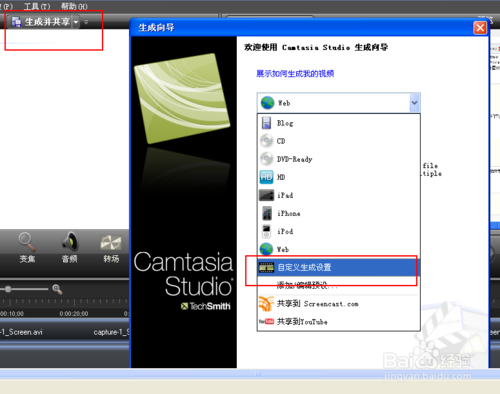Screen dimensions: 500x394
Task: Open the 展示如何生成我的视频 help link
Action: (x=295, y=74)
